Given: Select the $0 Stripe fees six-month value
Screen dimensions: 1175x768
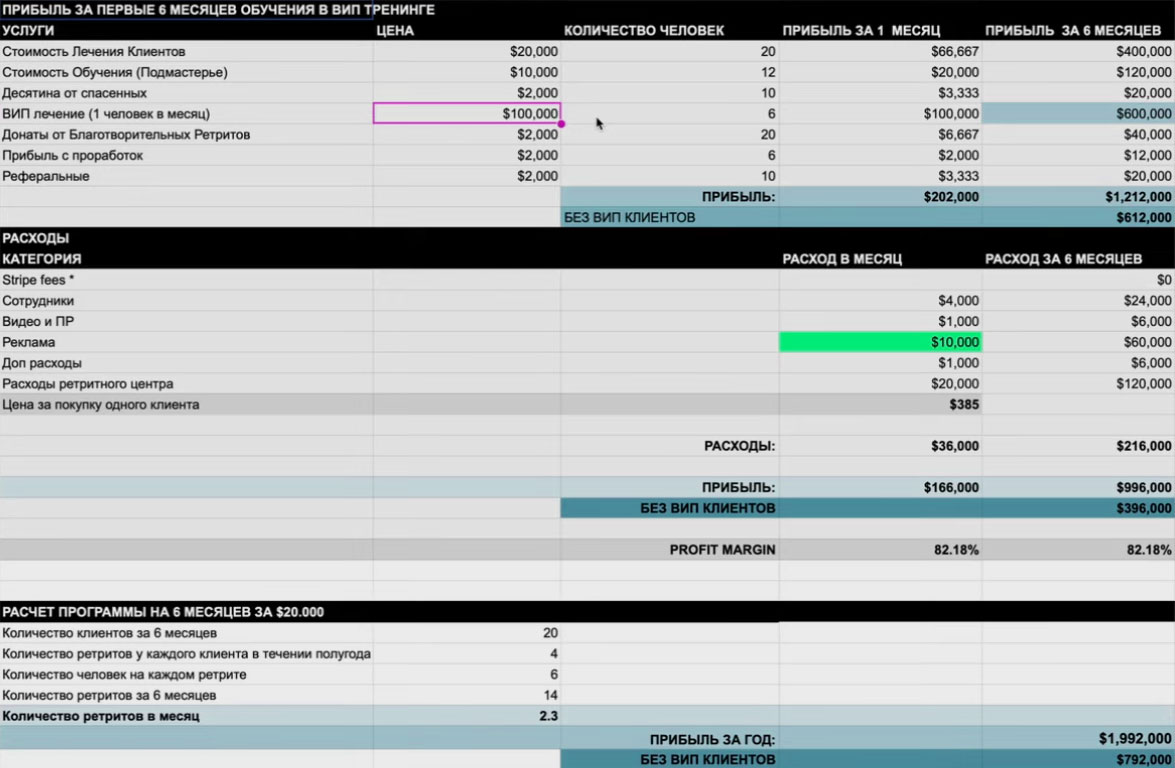Looking at the screenshot, I should pyautogui.click(x=1078, y=279).
